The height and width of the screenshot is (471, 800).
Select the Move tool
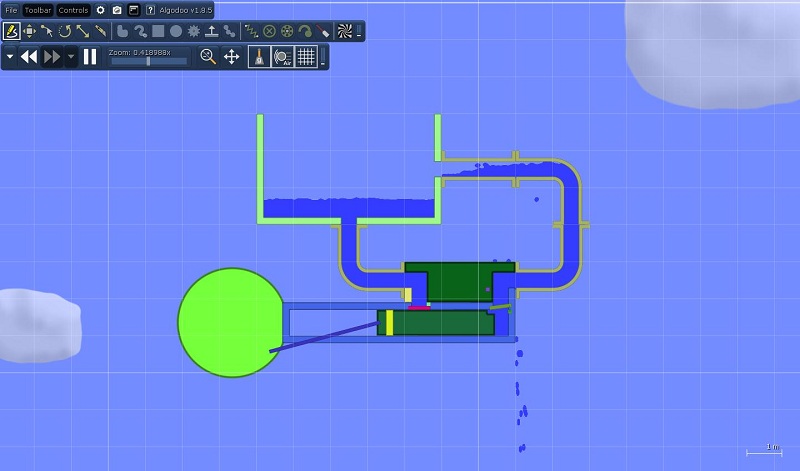[29, 31]
